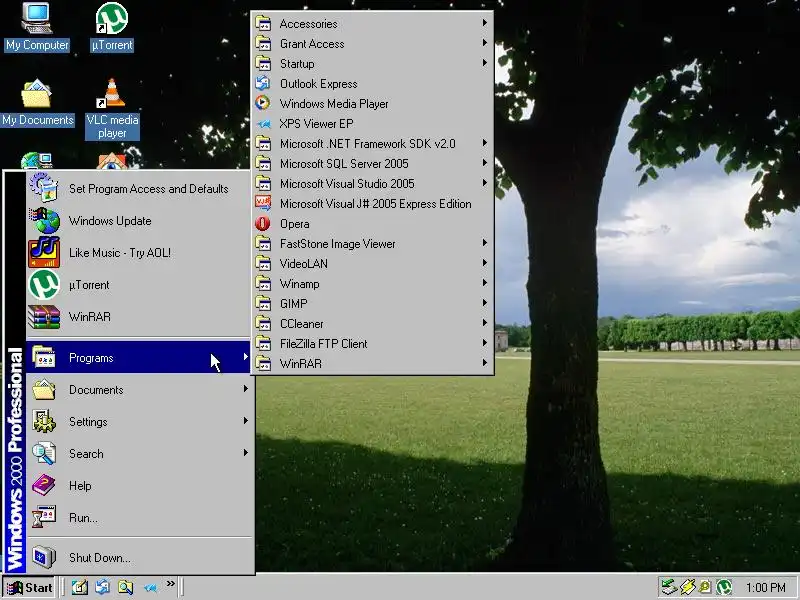Select the My Documents desktop icon
The image size is (800, 600).
tap(37, 102)
